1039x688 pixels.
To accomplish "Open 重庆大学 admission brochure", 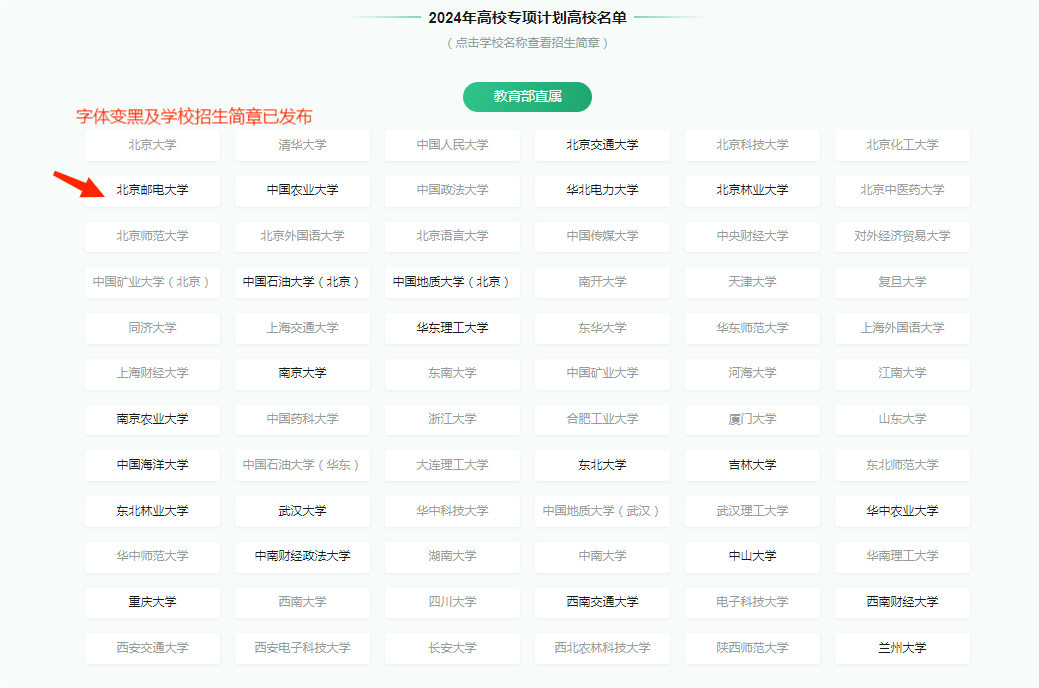I will [x=152, y=602].
